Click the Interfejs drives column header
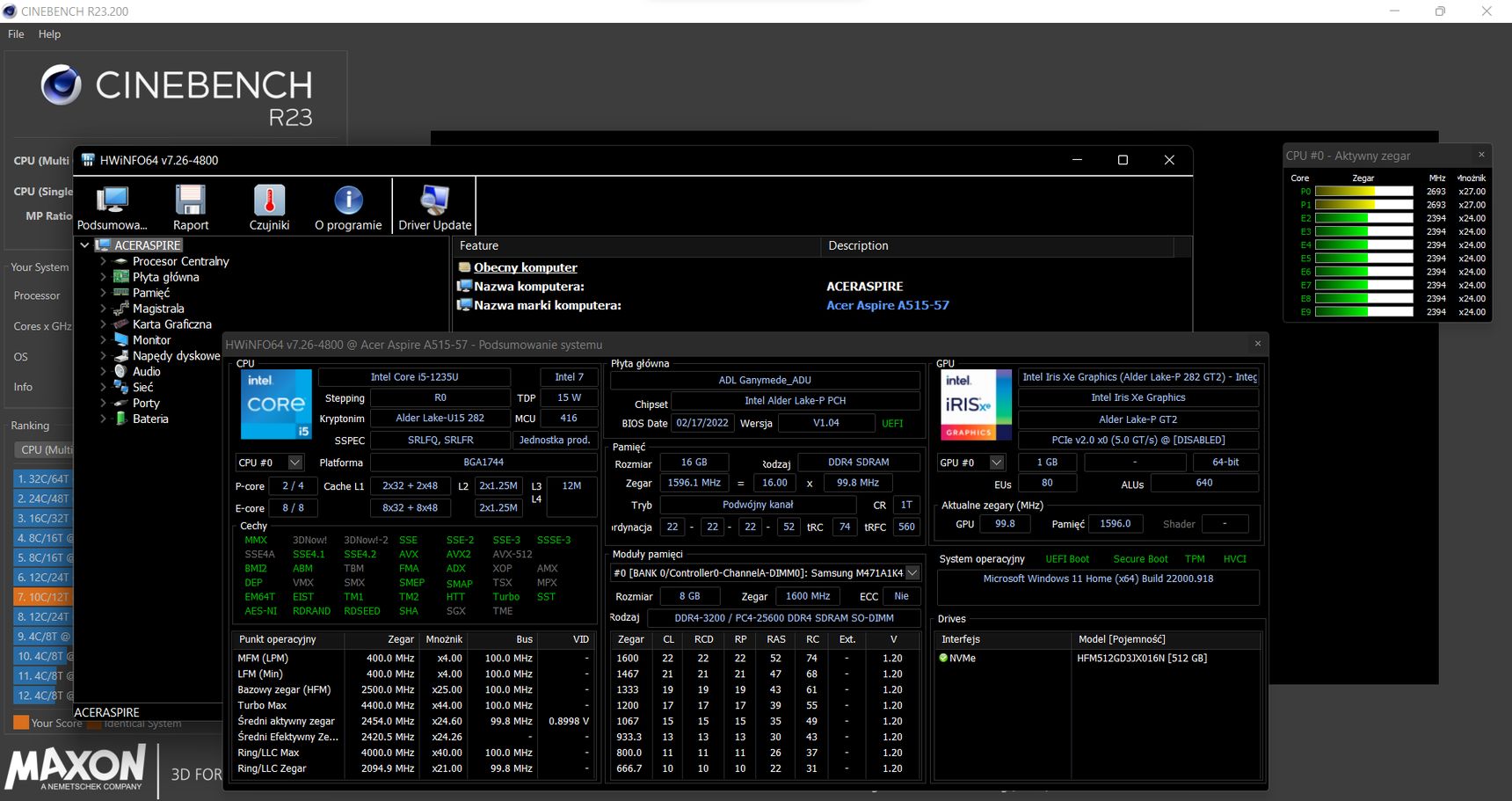This screenshot has width=1512, height=801. (1002, 639)
